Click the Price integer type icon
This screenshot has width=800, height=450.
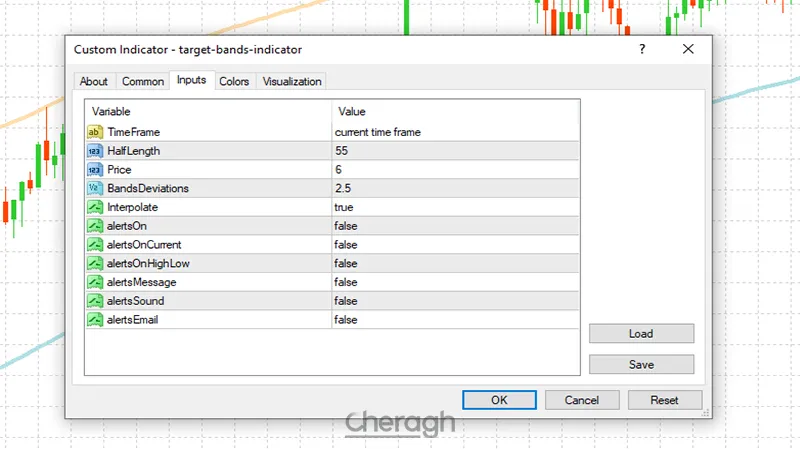(x=95, y=170)
